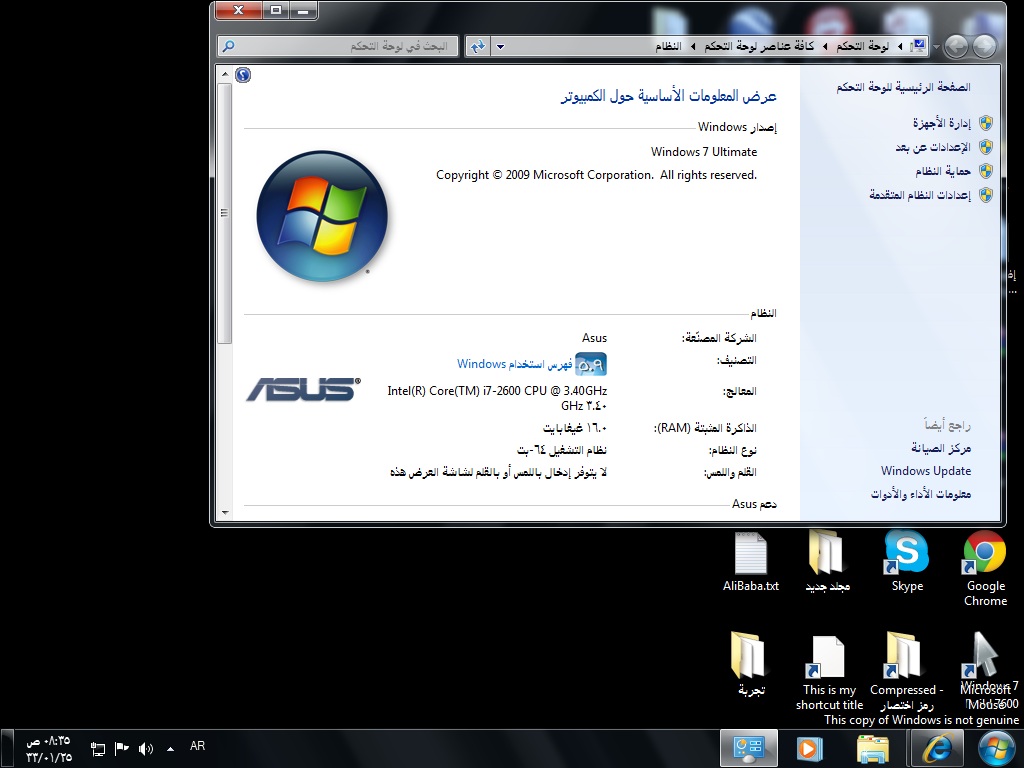Viewport: 1024px width, 768px height.
Task: Expand the arrow between كافة عناصر لوحة التحكم and النظام
Action: tap(693, 46)
